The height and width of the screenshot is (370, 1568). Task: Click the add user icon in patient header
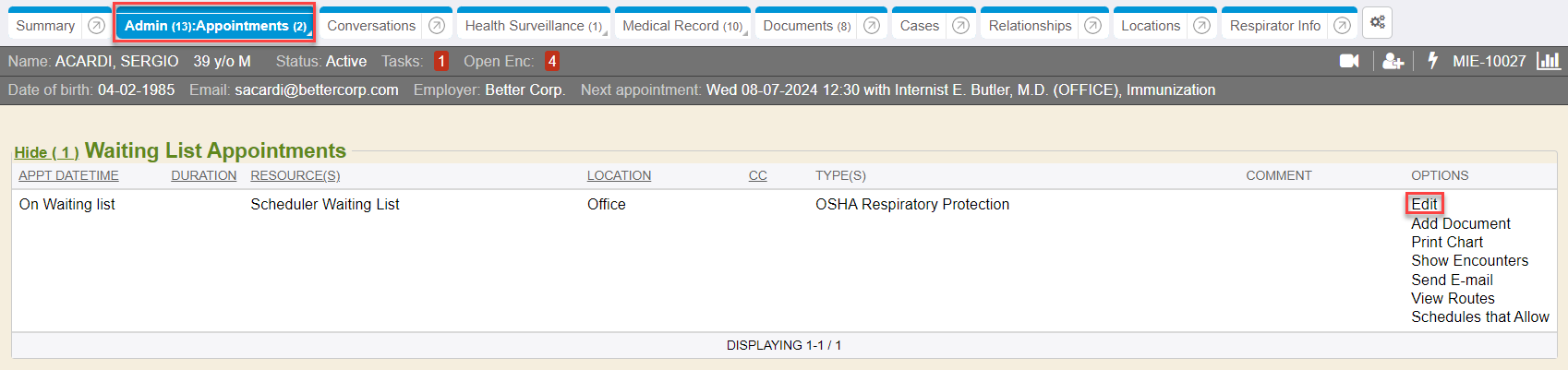coord(1393,61)
